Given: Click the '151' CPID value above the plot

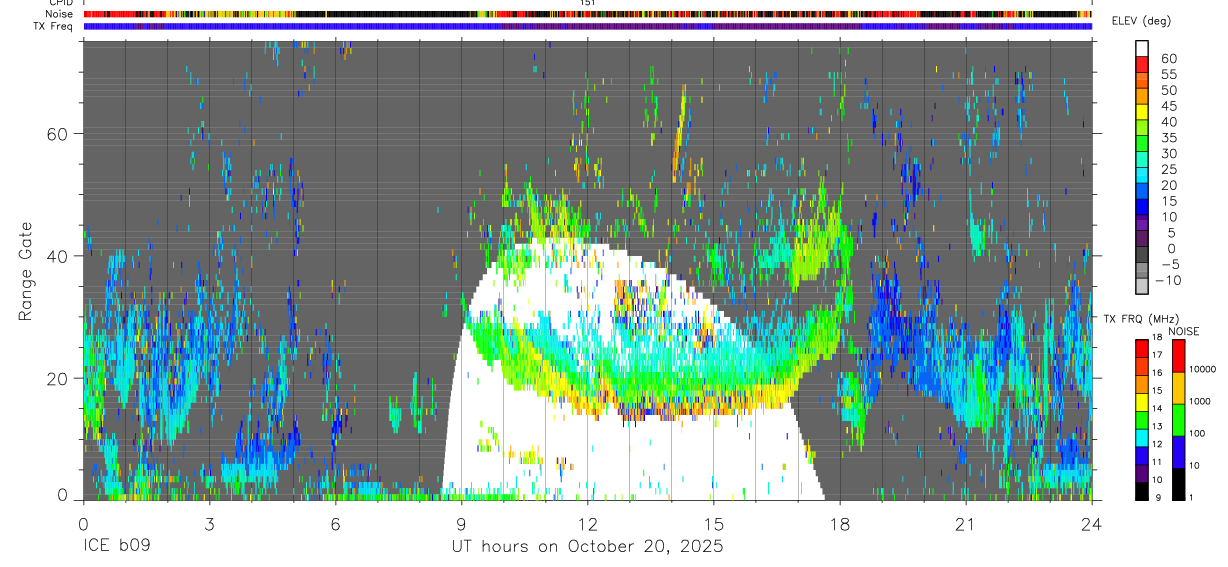Looking at the screenshot, I should (x=587, y=3).
